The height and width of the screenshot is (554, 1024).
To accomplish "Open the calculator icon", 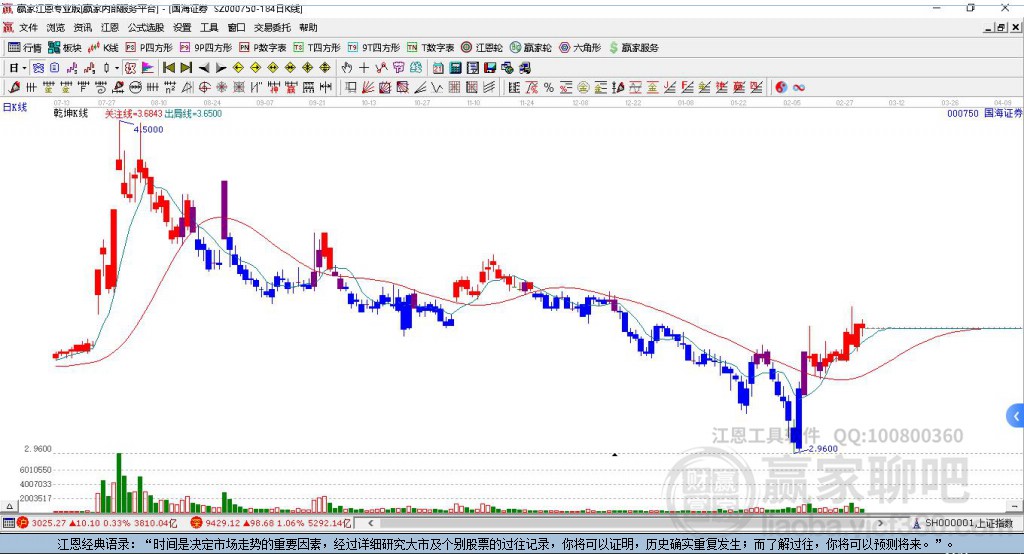I will point(455,68).
